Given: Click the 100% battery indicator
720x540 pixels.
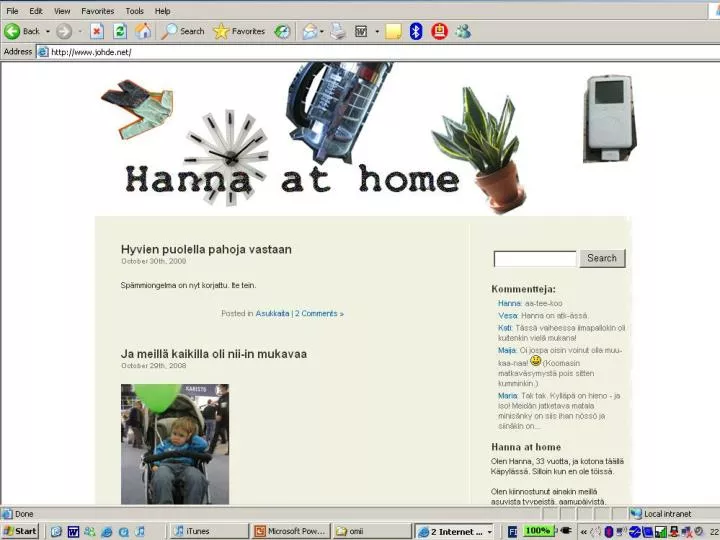Looking at the screenshot, I should tap(538, 531).
